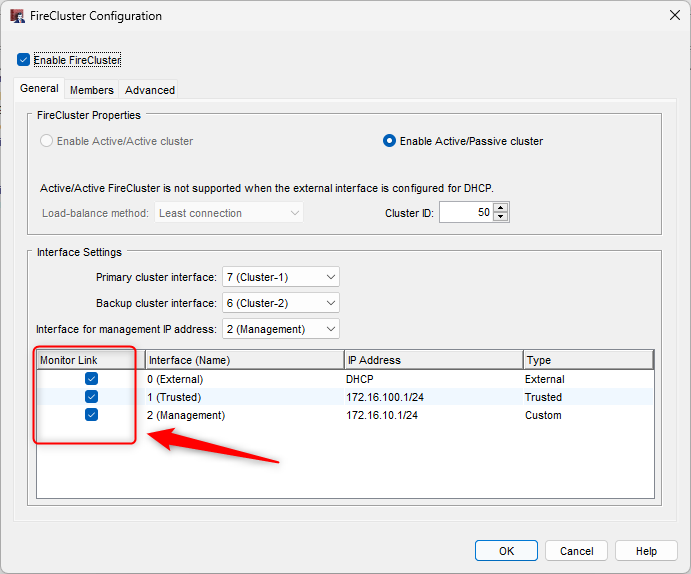
Task: Click the OK button
Action: [x=506, y=551]
